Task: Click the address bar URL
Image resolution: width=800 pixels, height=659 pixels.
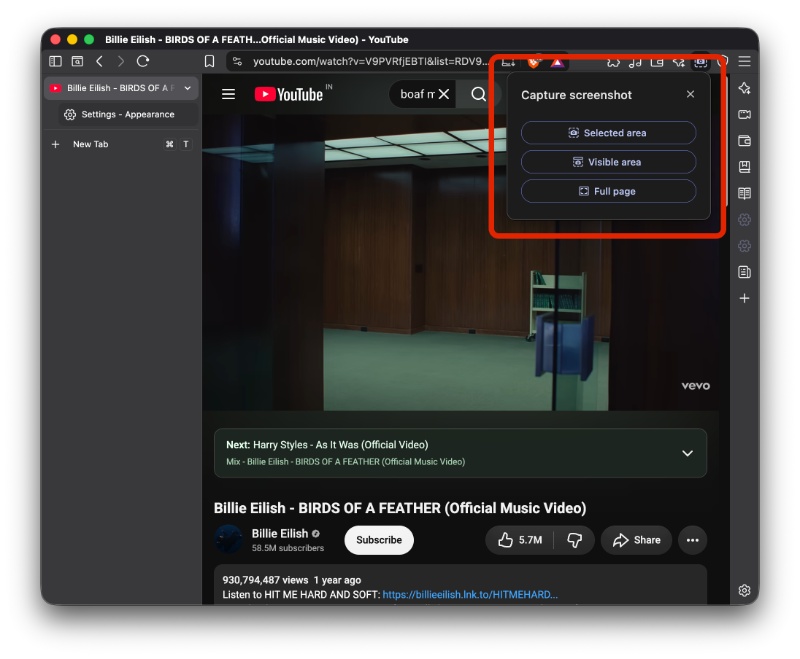Action: click(x=371, y=62)
